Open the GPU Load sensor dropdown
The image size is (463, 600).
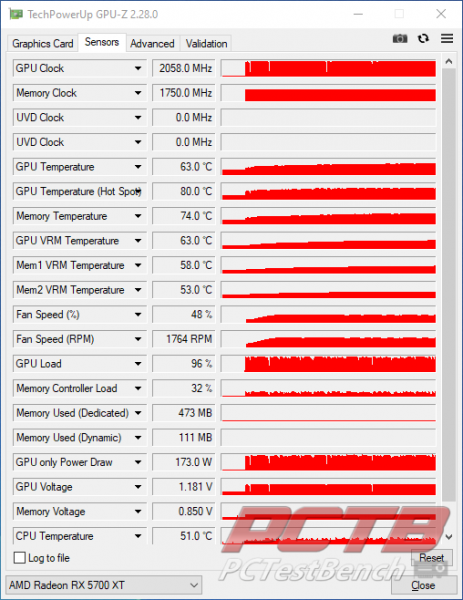[138, 364]
